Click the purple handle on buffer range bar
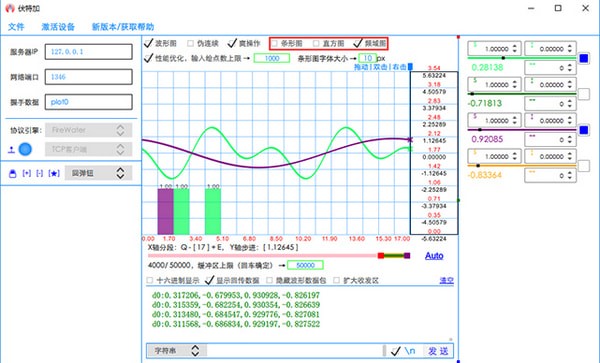 (407, 256)
